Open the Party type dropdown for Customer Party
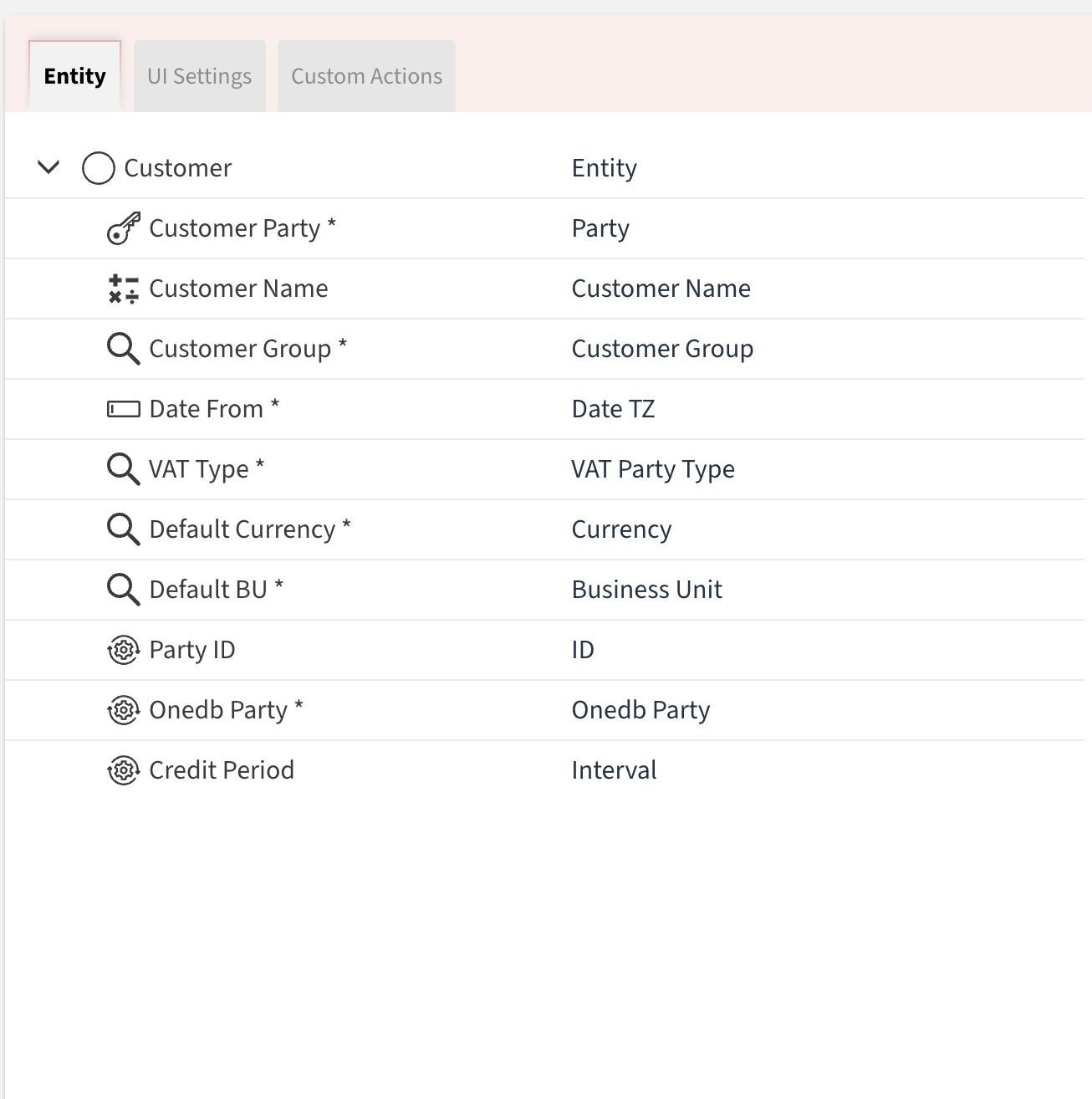The width and height of the screenshot is (1092, 1099). tap(600, 228)
